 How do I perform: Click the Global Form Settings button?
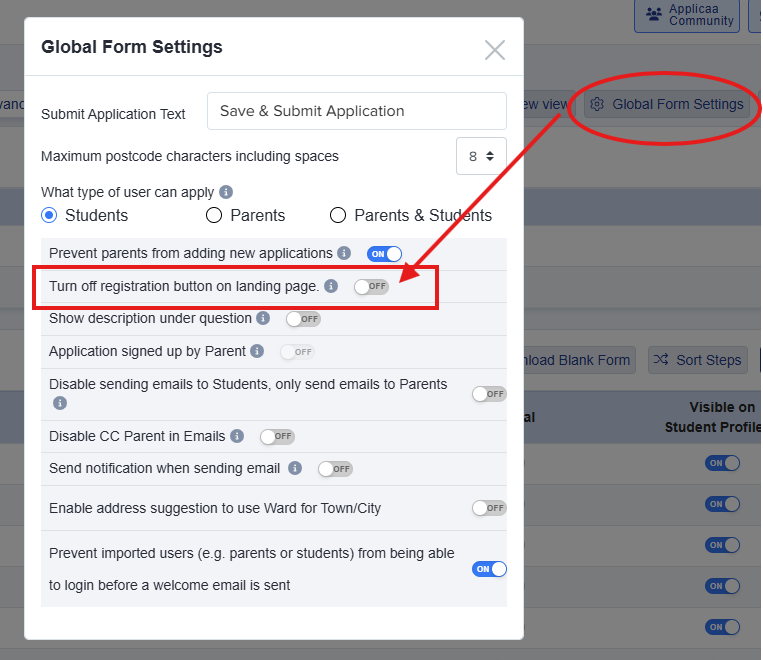[667, 104]
